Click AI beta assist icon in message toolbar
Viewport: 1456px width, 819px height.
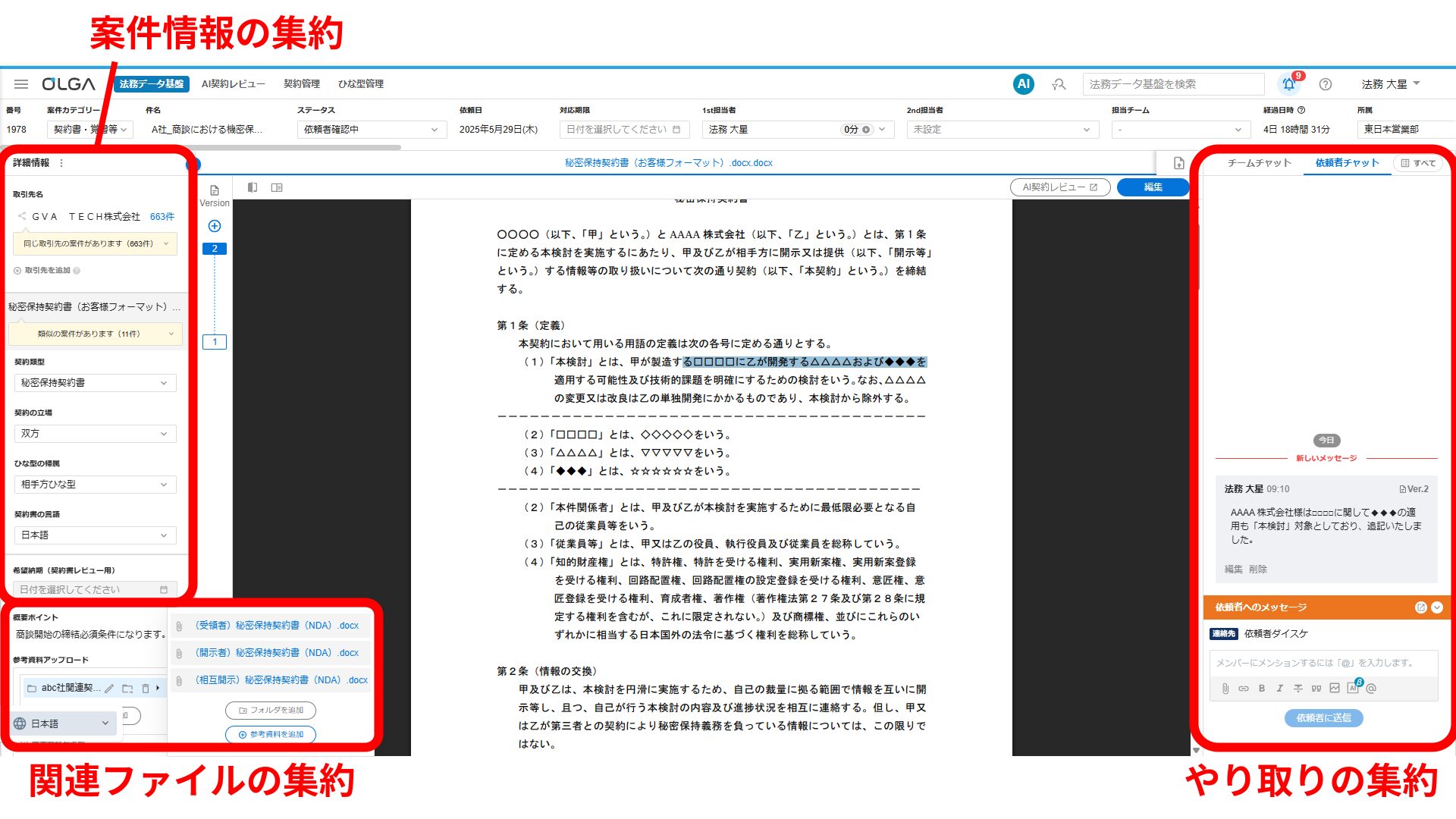point(1354,687)
